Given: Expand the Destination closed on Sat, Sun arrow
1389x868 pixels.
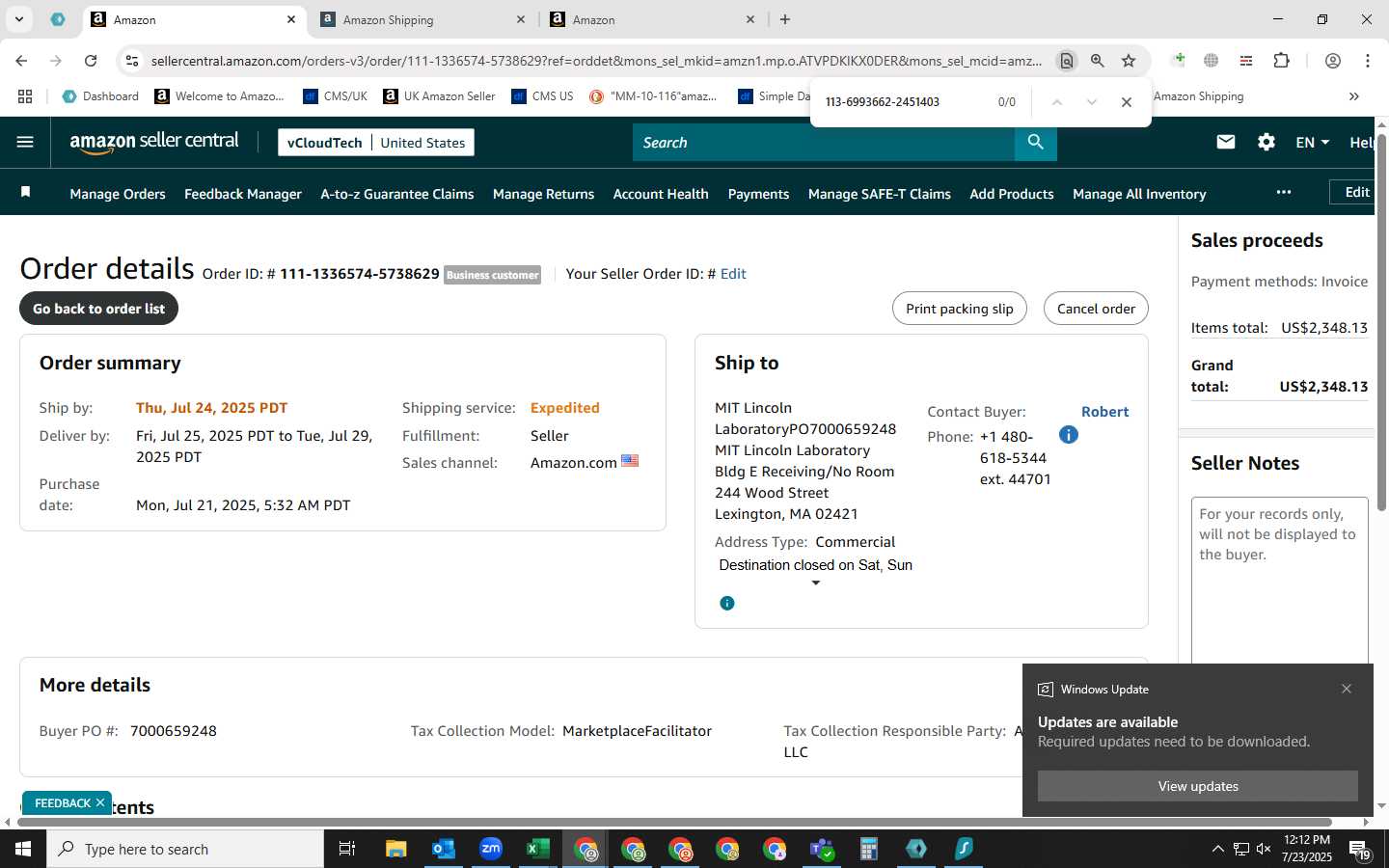Looking at the screenshot, I should pos(816,583).
